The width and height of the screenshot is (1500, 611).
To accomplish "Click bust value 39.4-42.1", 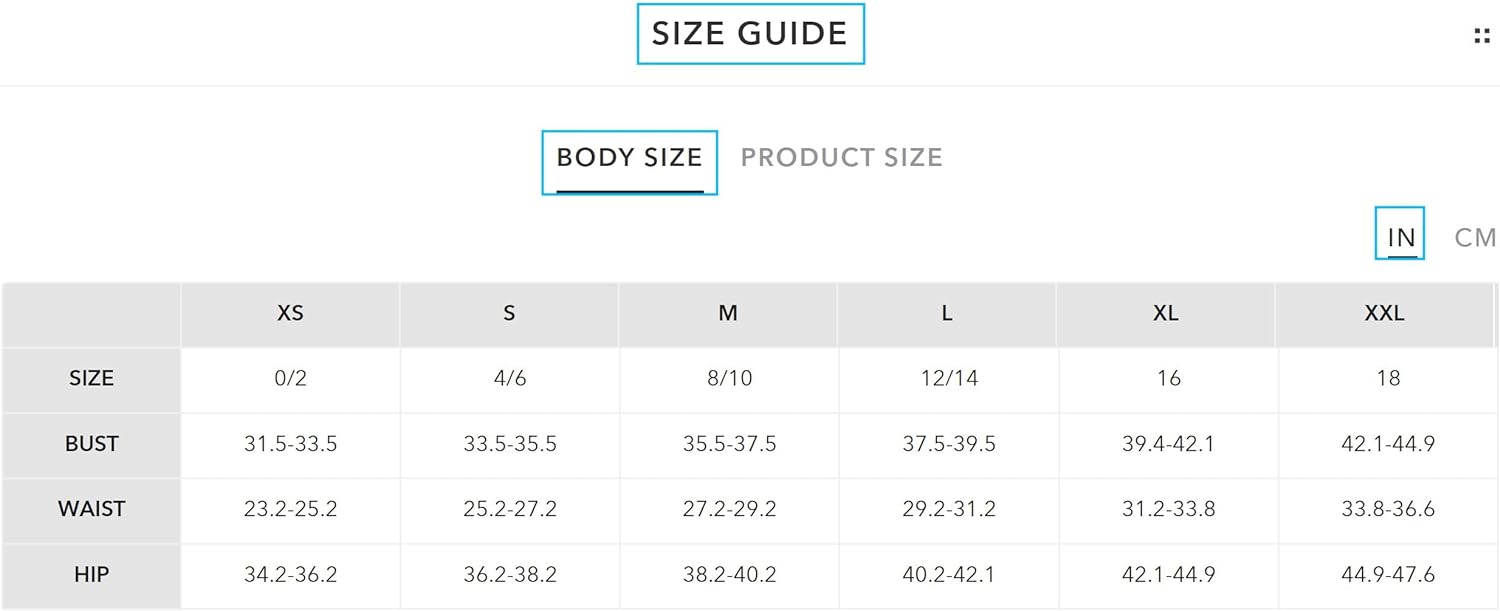I will pos(1168,444).
